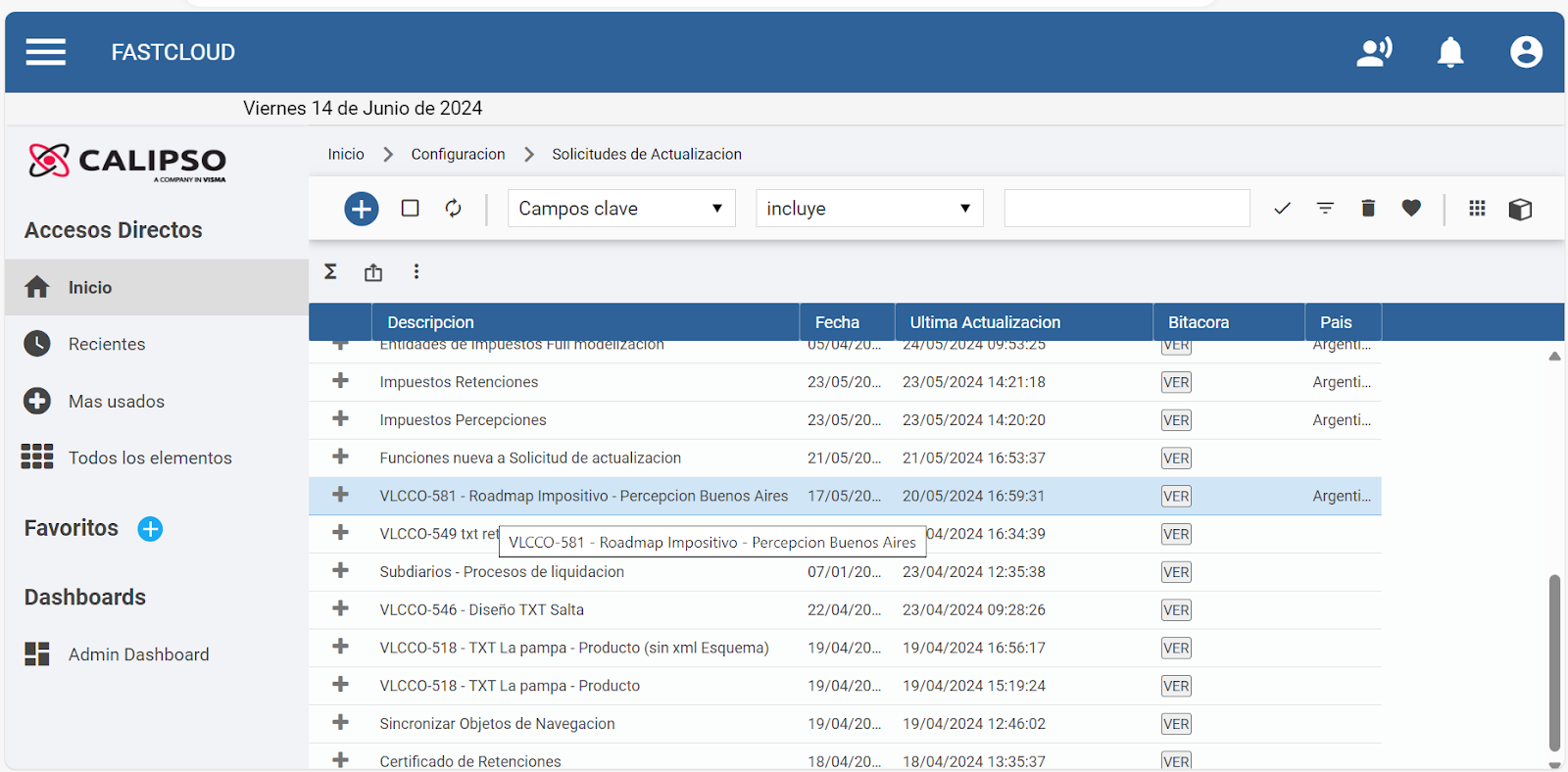Expand the Impuestos Percepciones row
This screenshot has height=772, width=1568.
(340, 418)
